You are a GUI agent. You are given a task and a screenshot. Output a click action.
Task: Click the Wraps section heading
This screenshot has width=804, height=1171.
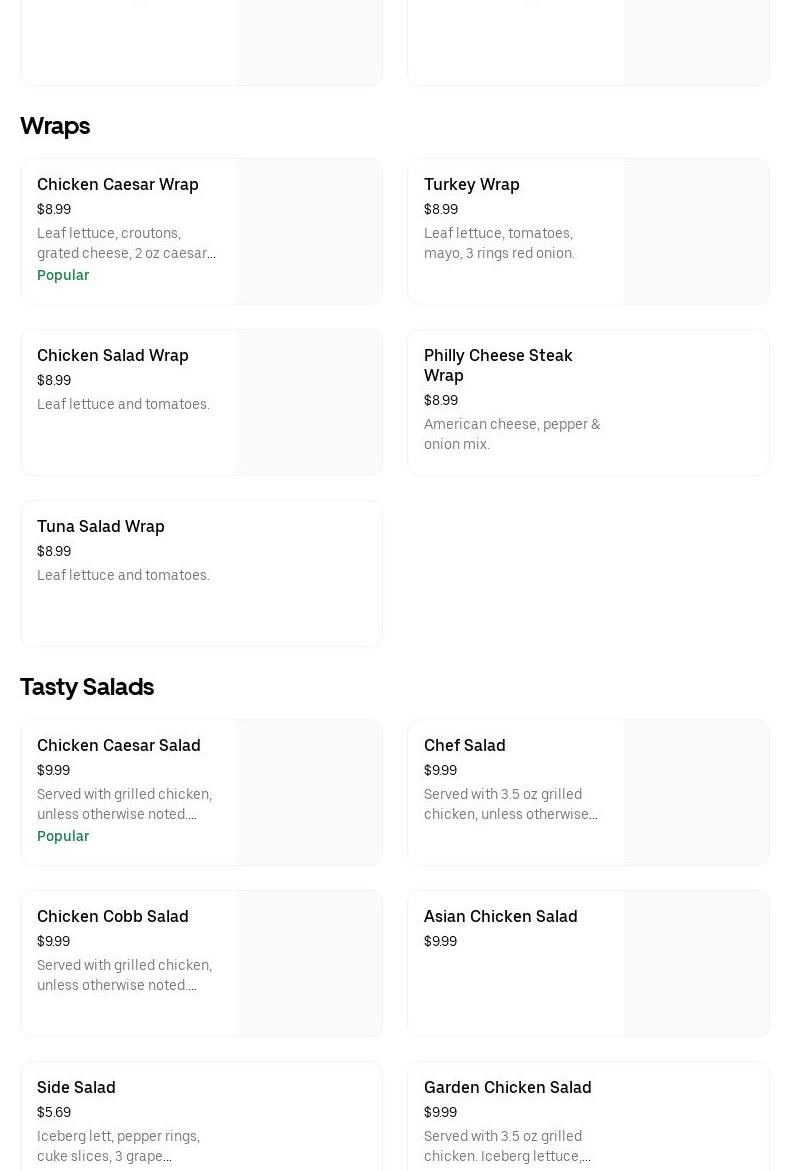pos(55,126)
